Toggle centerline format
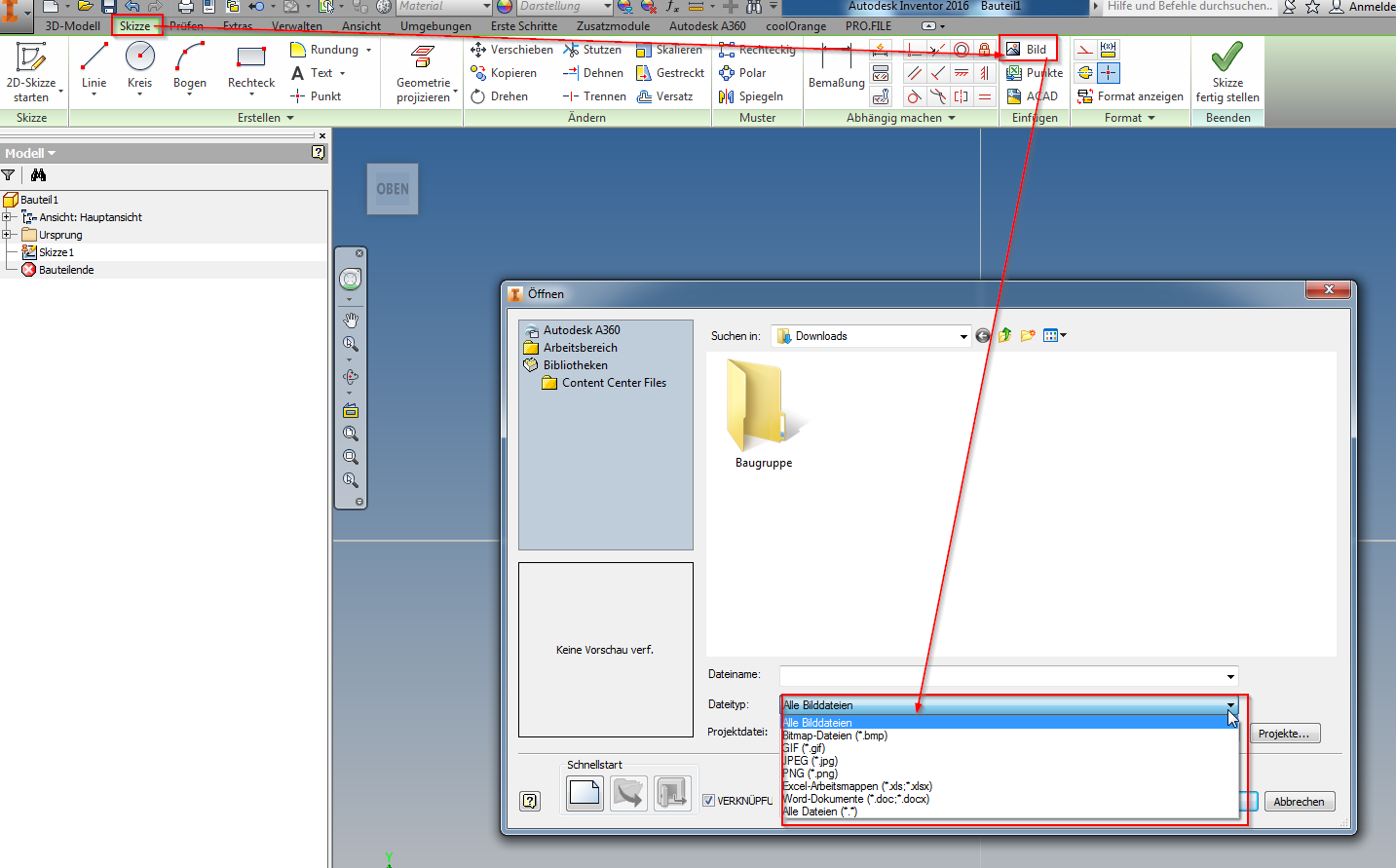 pos(1085,73)
